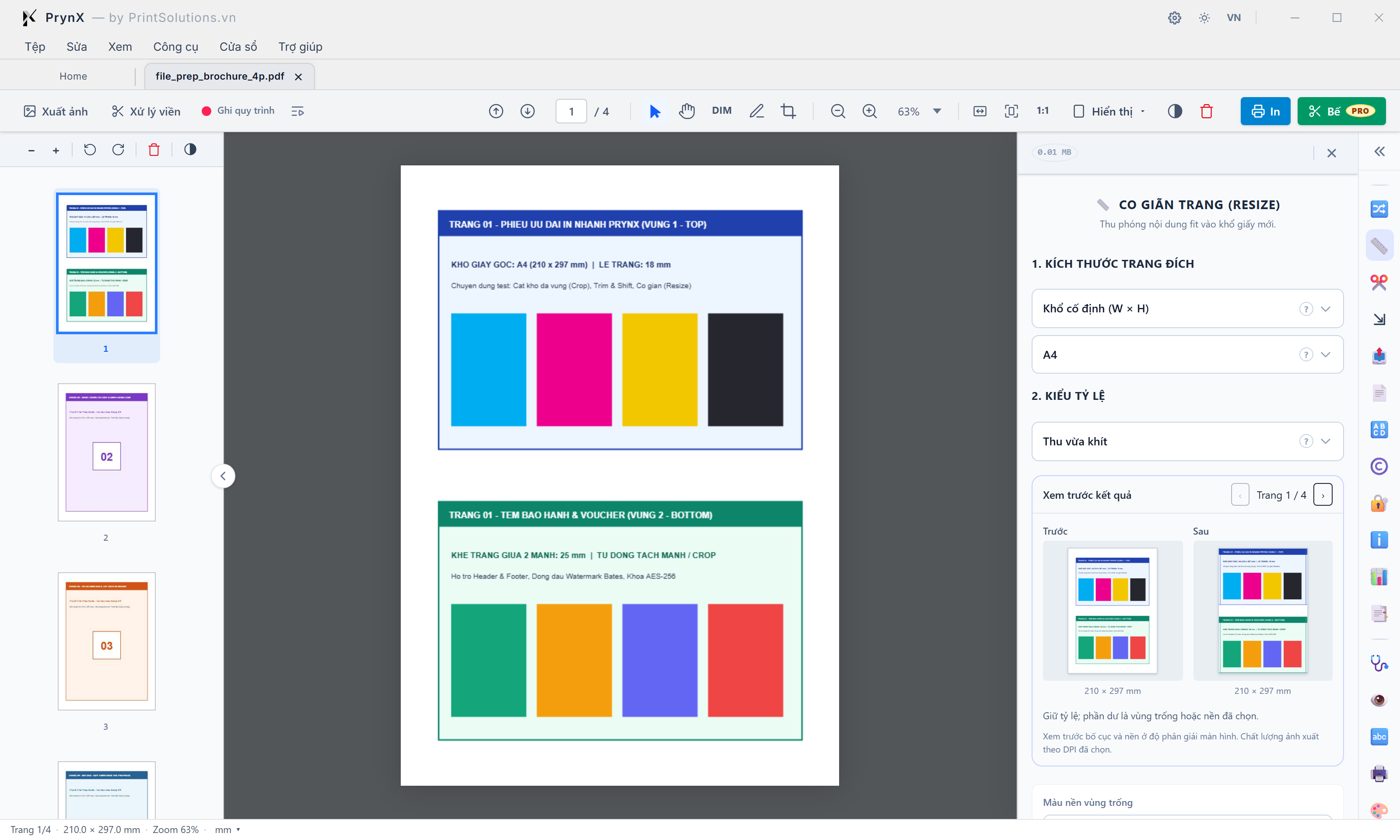Screen dimensions: 1400x840
Task: Zoom in with the plus magnifier
Action: [870, 112]
